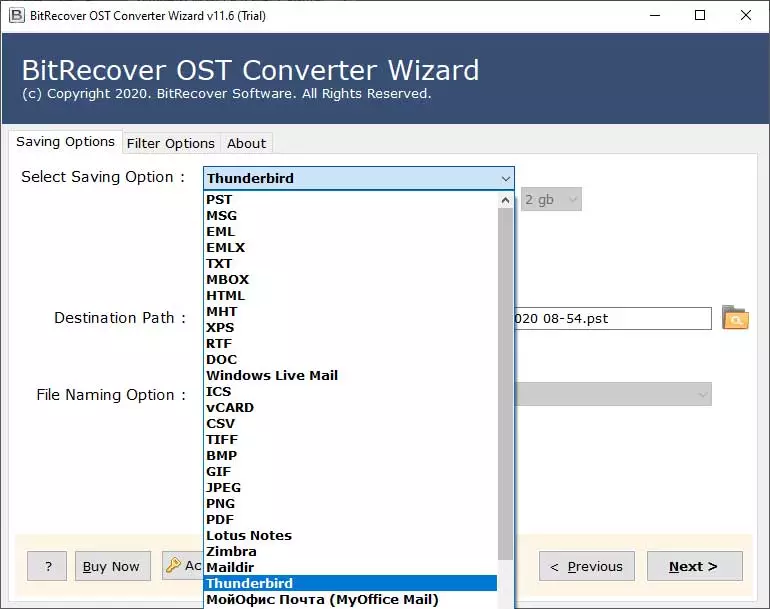This screenshot has height=609, width=770.
Task: Pick HTML in the dropdown list
Action: pos(350,296)
